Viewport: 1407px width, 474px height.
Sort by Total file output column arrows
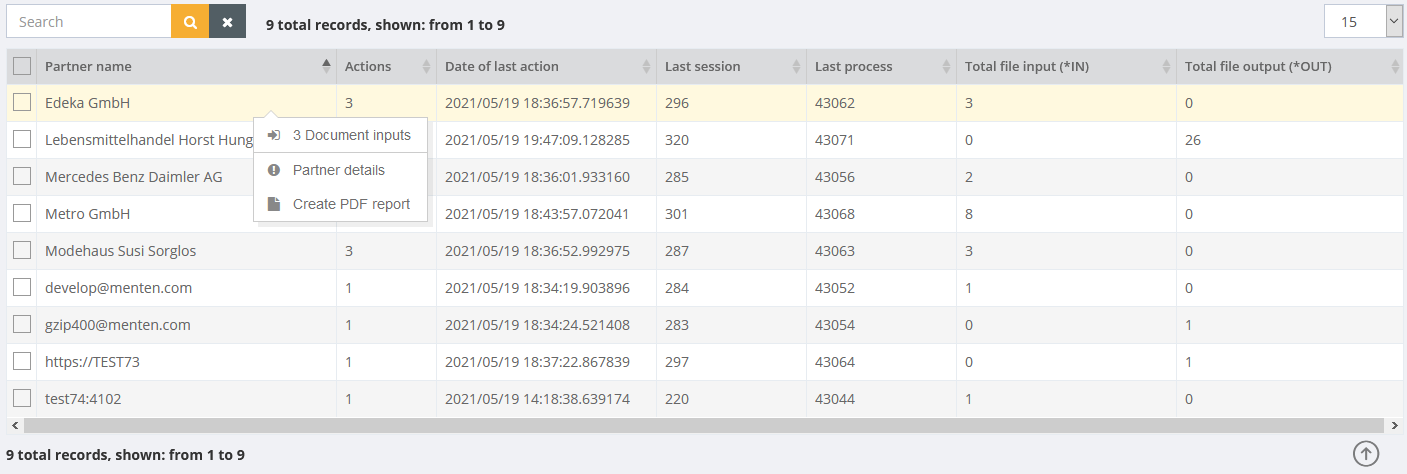[x=1396, y=67]
